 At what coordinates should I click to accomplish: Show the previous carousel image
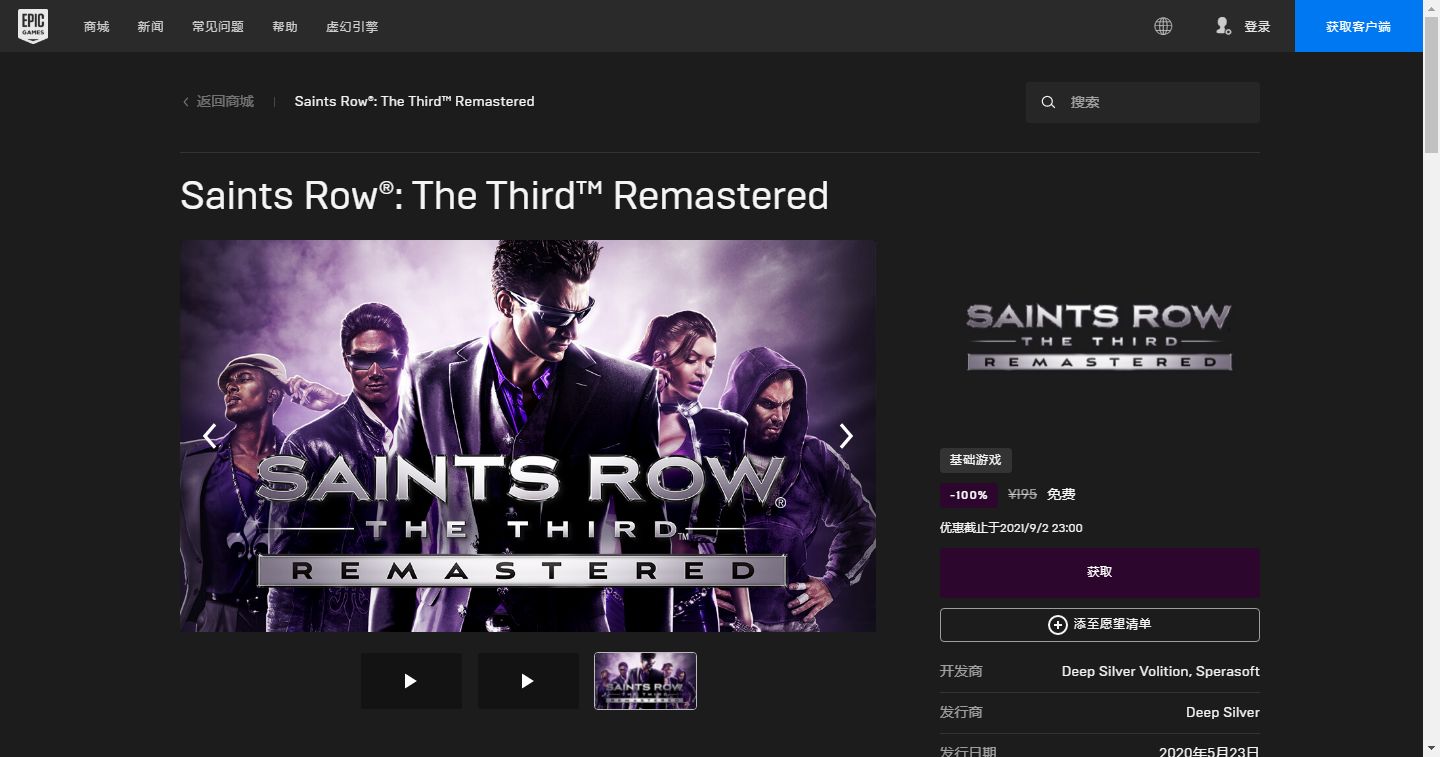[210, 436]
